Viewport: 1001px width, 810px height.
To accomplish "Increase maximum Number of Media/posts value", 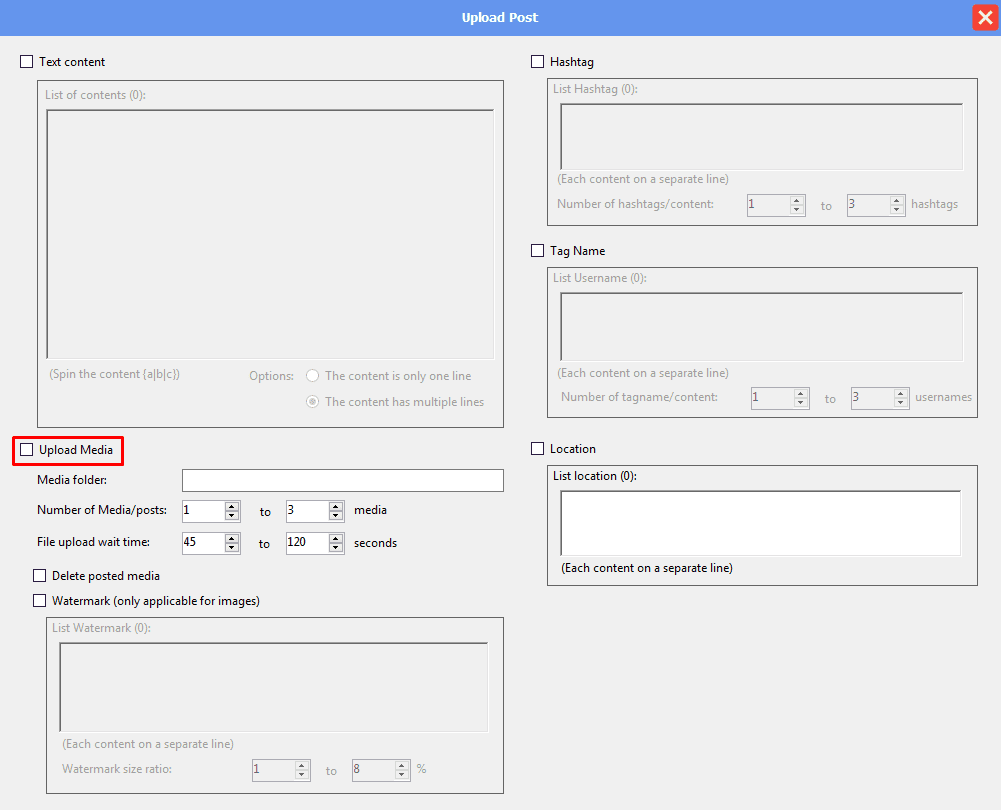I will click(x=336, y=506).
